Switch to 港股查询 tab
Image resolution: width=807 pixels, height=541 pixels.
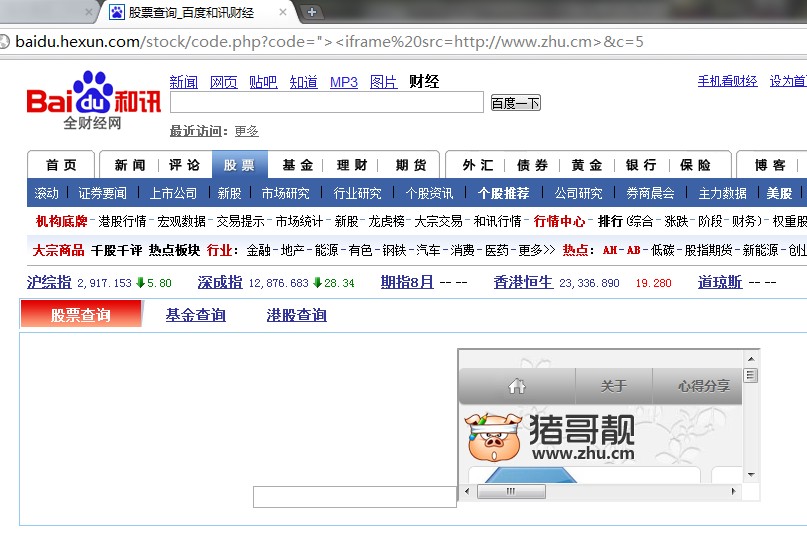(x=296, y=315)
